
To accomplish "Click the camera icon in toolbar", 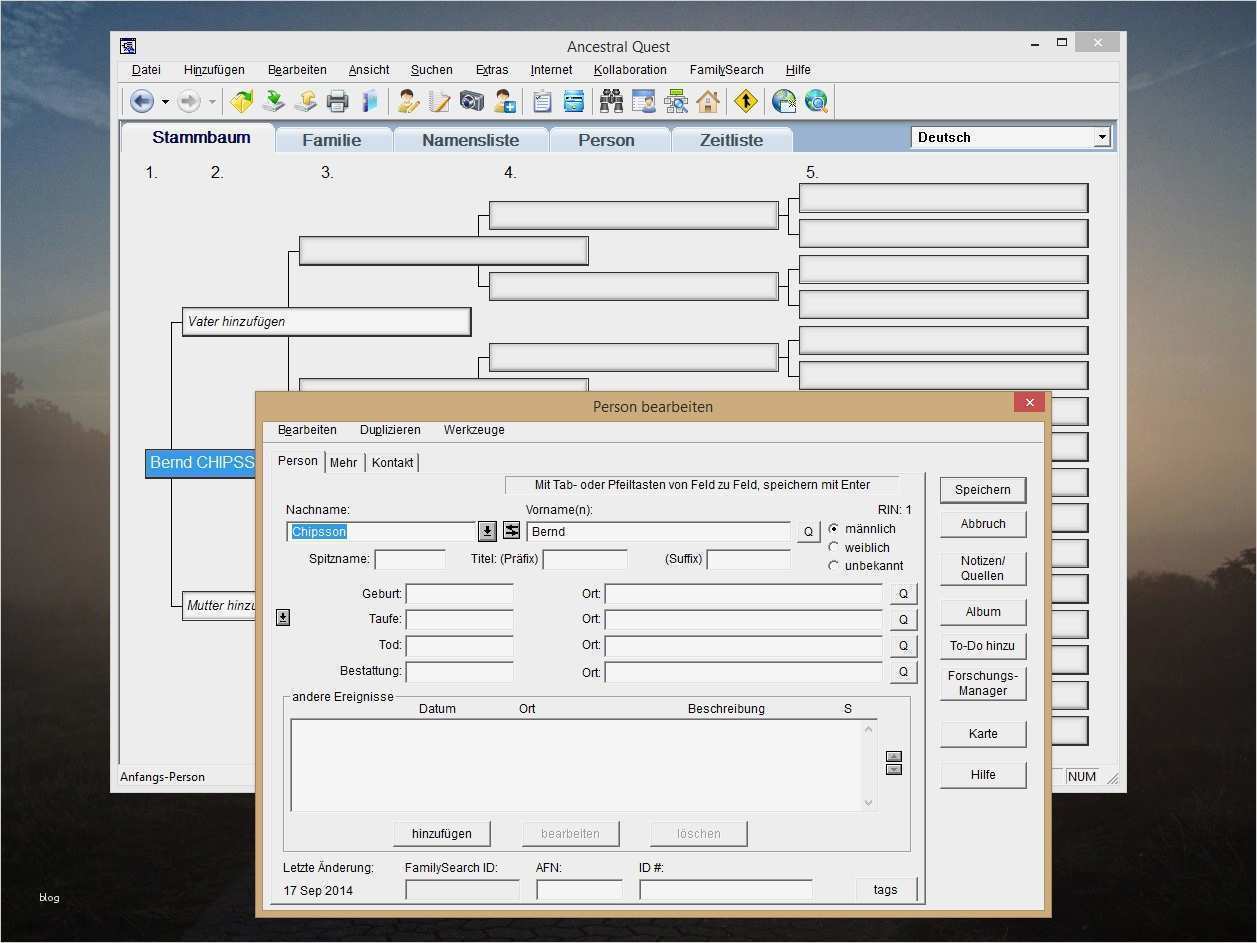I will pos(472,101).
